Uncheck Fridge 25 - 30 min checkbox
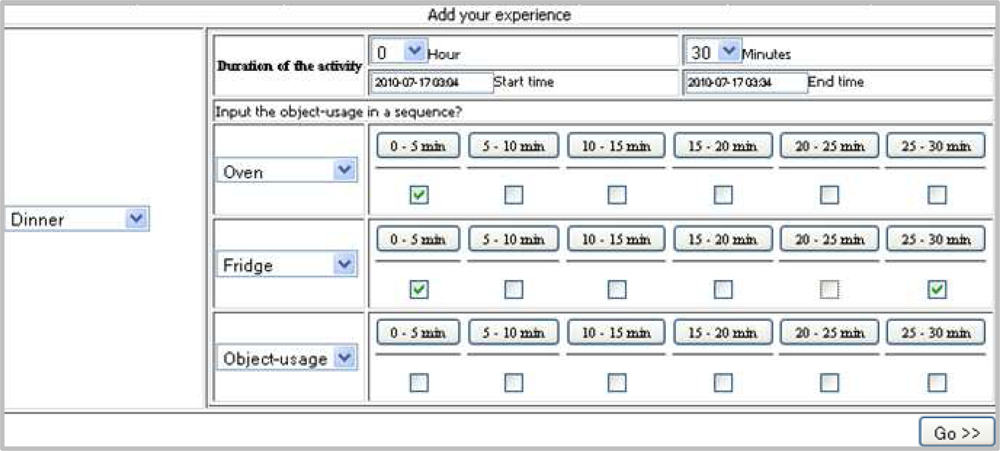Viewport: 1000px width, 451px height. (937, 290)
